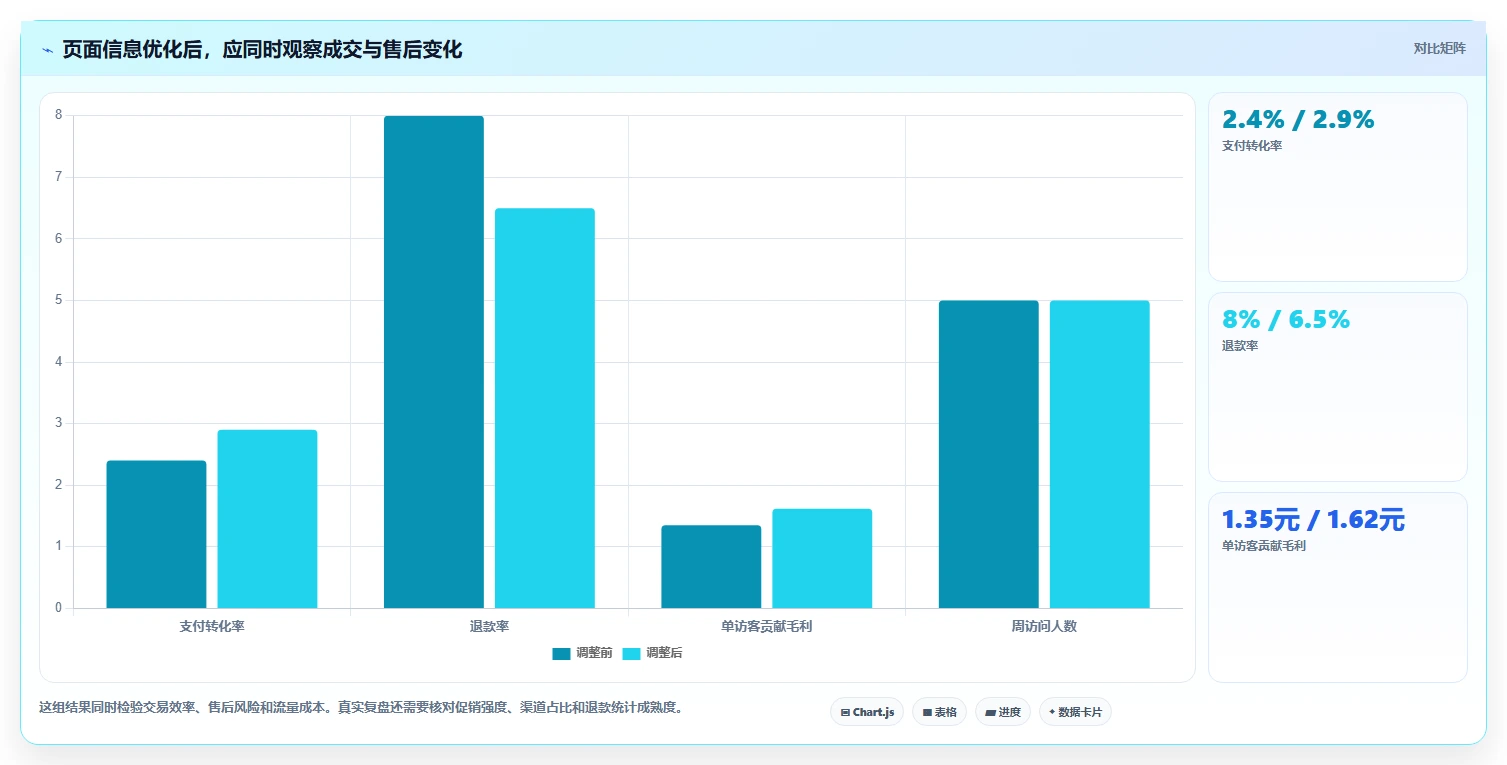Click the 调整前 bar for 支付转化率

pyautogui.click(x=156, y=534)
